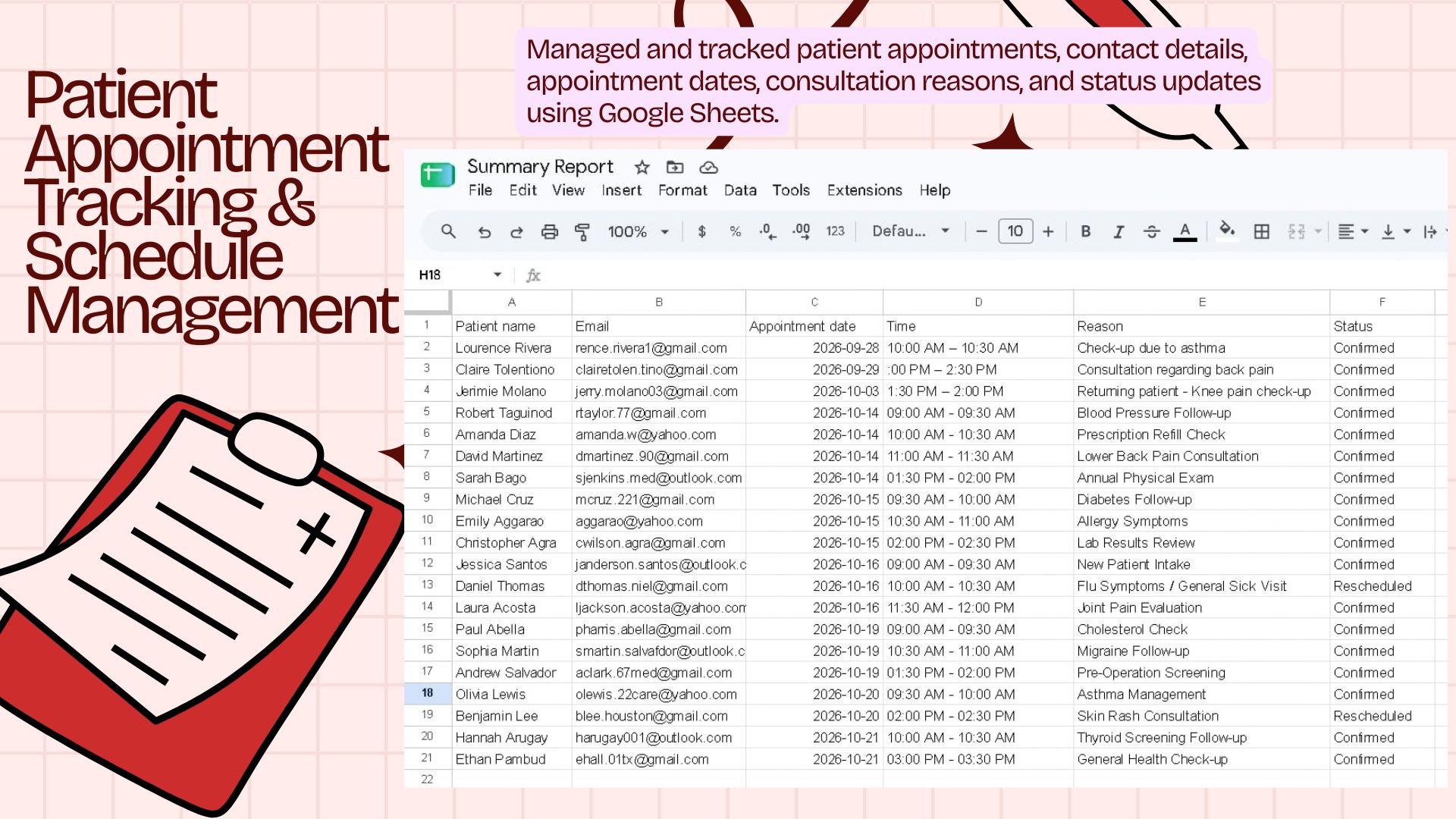Viewport: 1456px width, 819px height.
Task: Select the Paint format tool
Action: click(582, 232)
